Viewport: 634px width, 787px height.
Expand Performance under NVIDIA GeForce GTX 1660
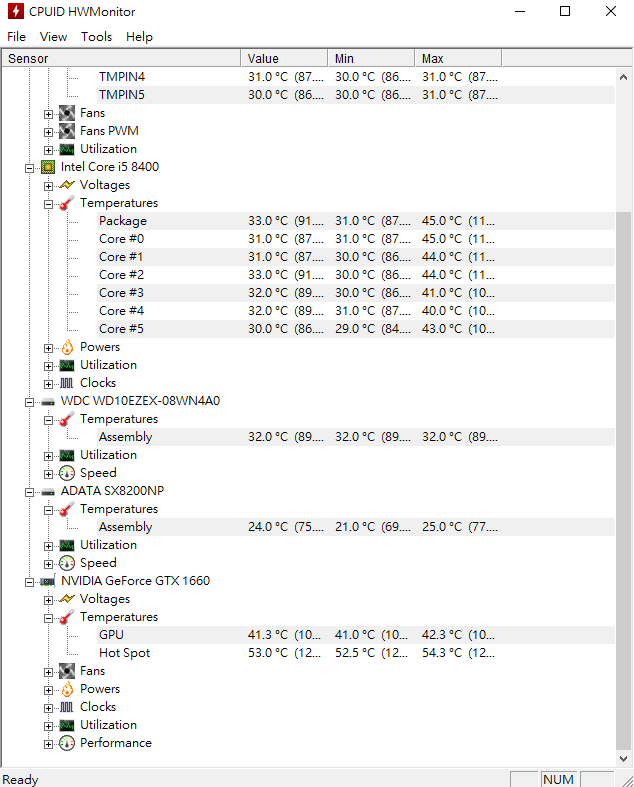pos(48,744)
